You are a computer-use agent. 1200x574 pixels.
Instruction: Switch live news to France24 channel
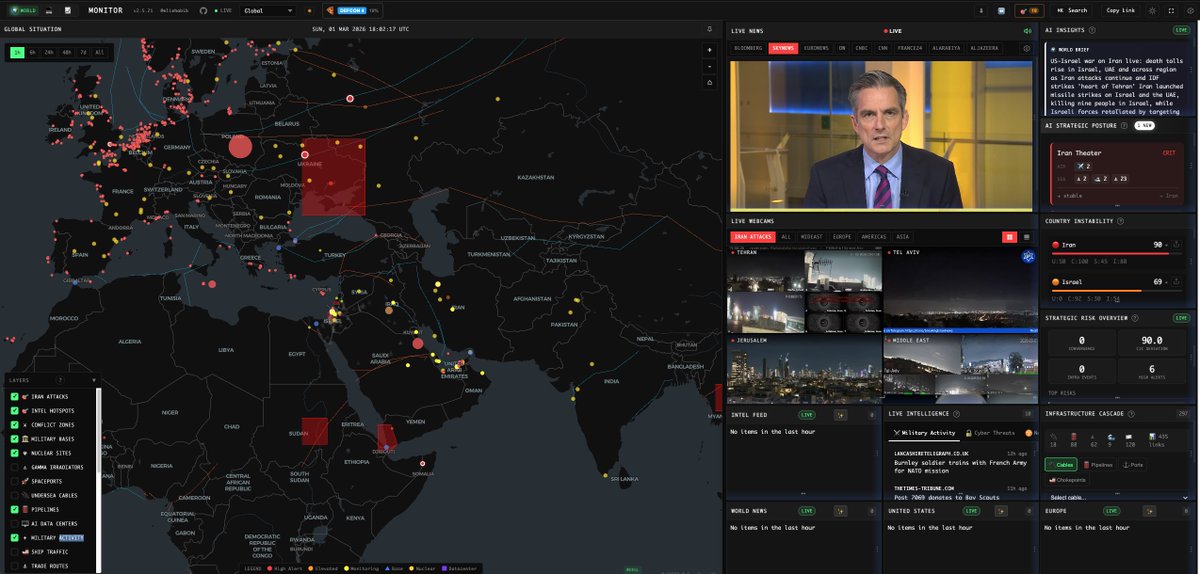point(911,47)
